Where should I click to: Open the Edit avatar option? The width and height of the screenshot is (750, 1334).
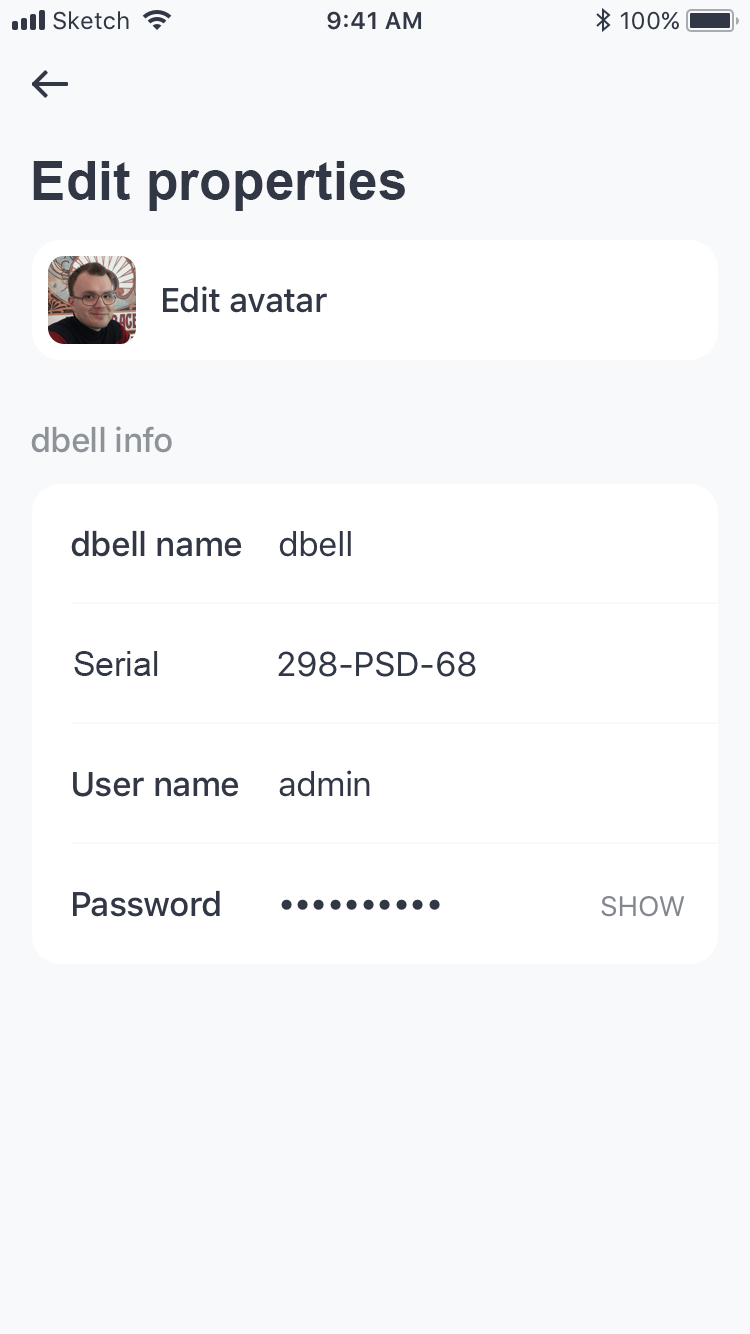pos(244,300)
